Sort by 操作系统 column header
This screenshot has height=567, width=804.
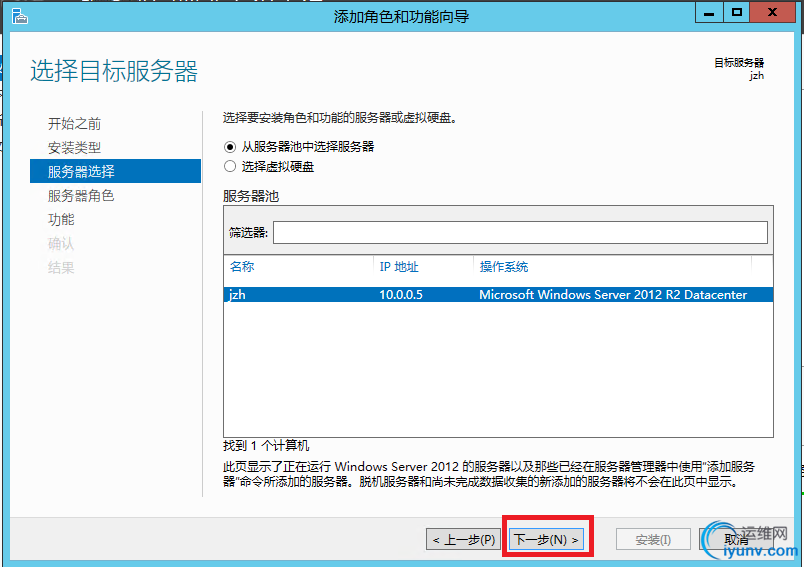click(504, 267)
